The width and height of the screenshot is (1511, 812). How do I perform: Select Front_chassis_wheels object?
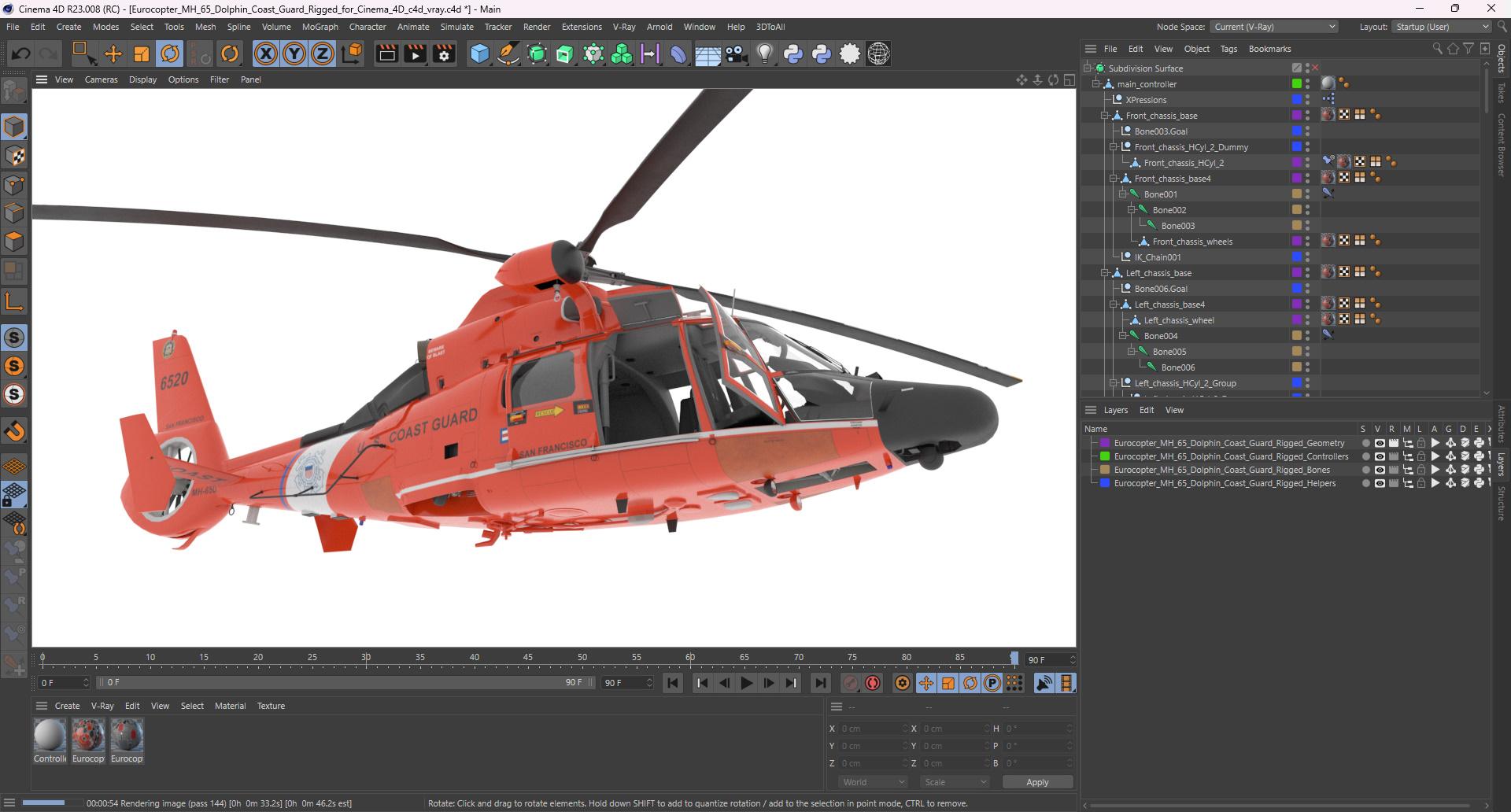click(x=1192, y=242)
